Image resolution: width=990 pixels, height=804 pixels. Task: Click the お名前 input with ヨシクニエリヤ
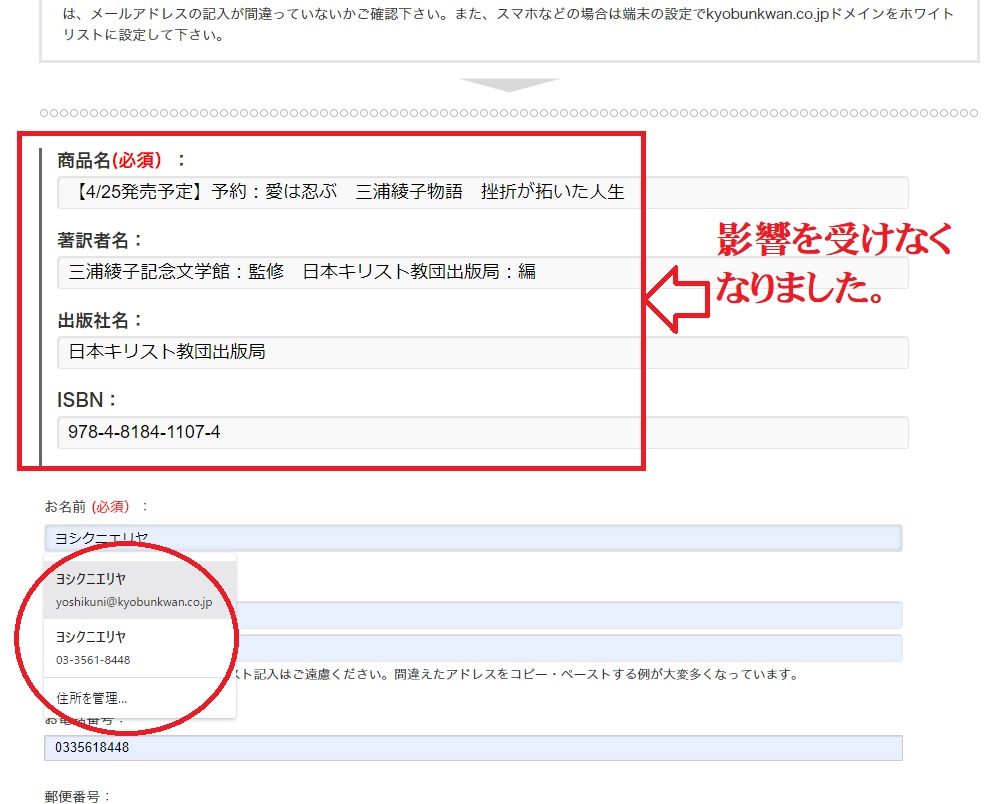tap(472, 538)
